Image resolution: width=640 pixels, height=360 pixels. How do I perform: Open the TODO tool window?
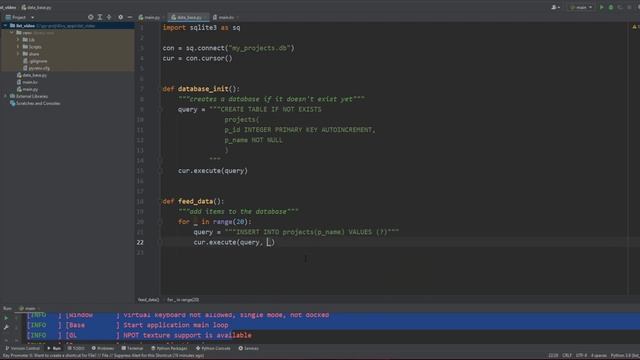(76, 348)
